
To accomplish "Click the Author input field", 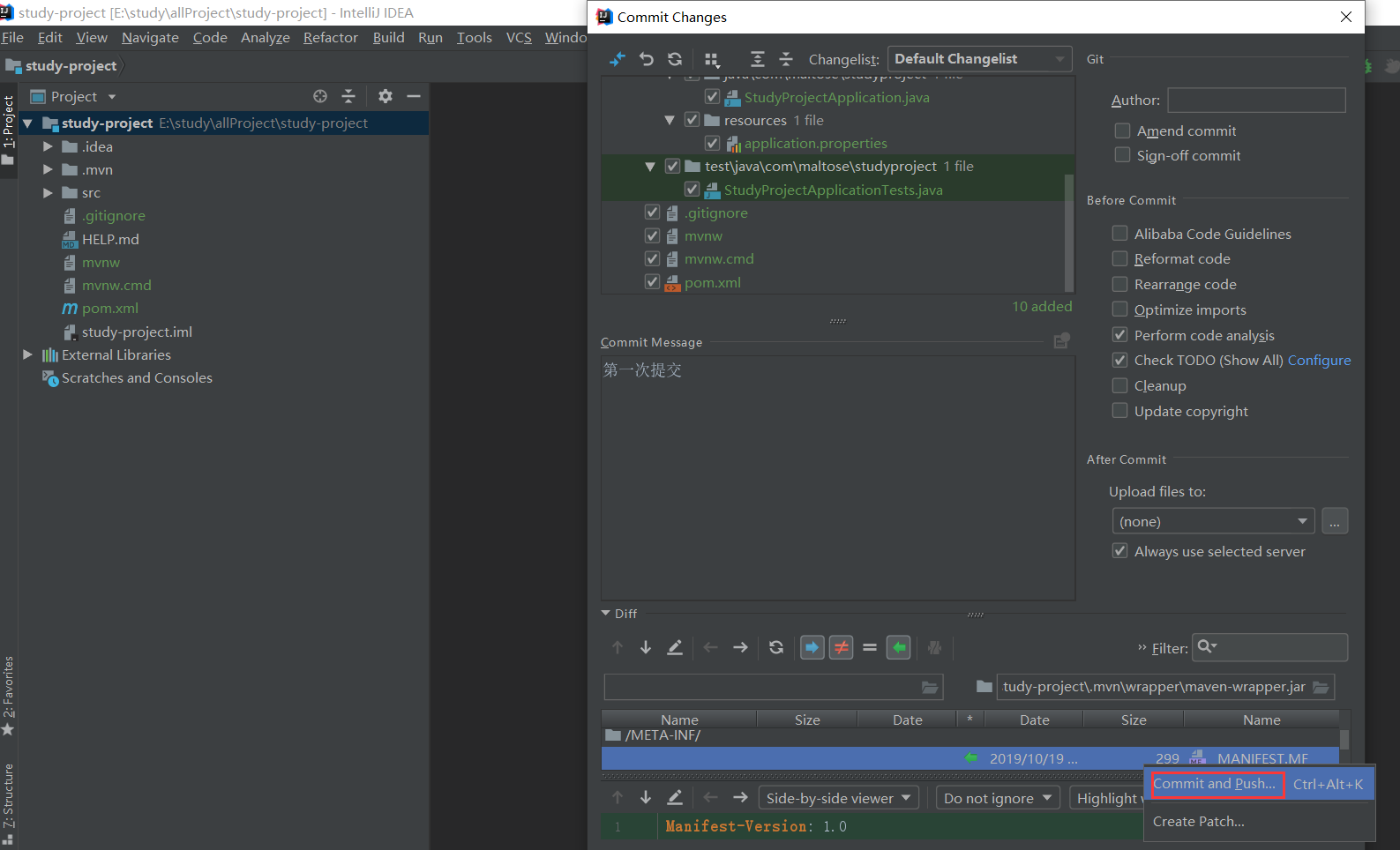I will coord(1256,100).
